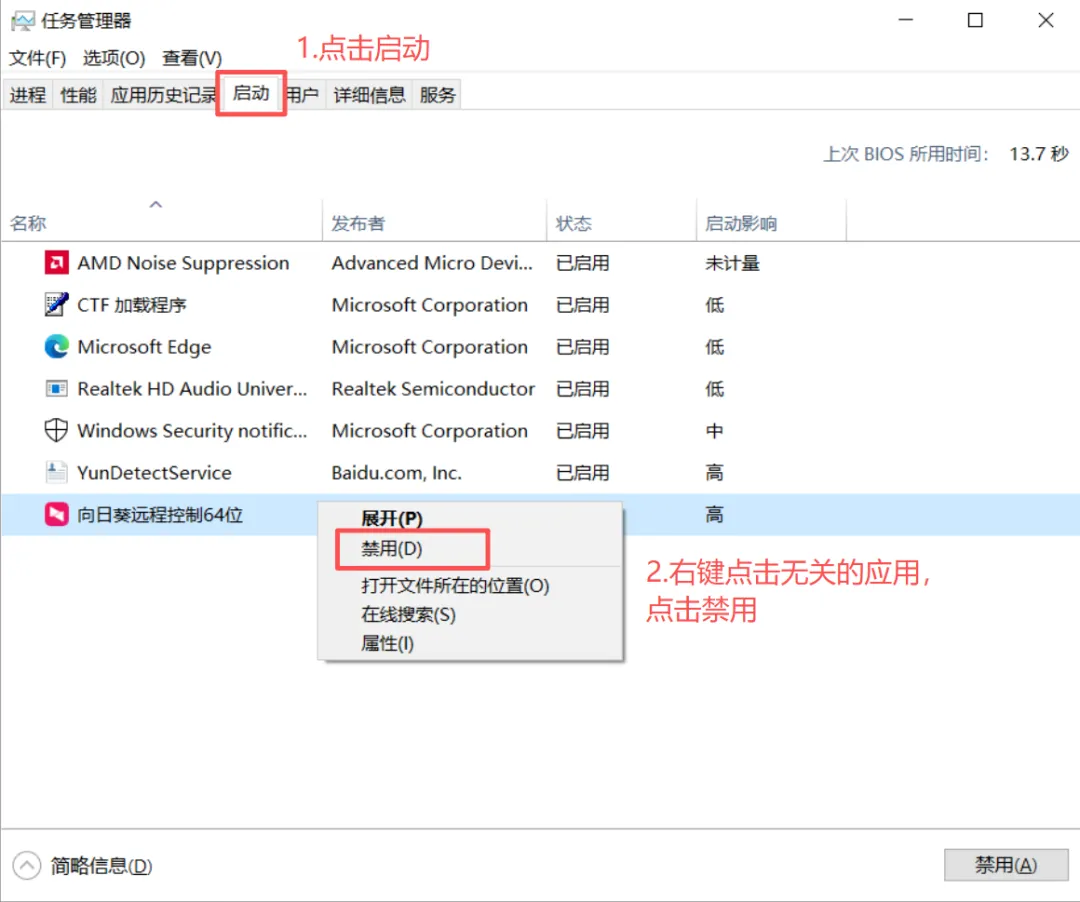Choose 禁用(D) in context menu
Screen dimensions: 1080x902
pyautogui.click(x=471, y=549)
